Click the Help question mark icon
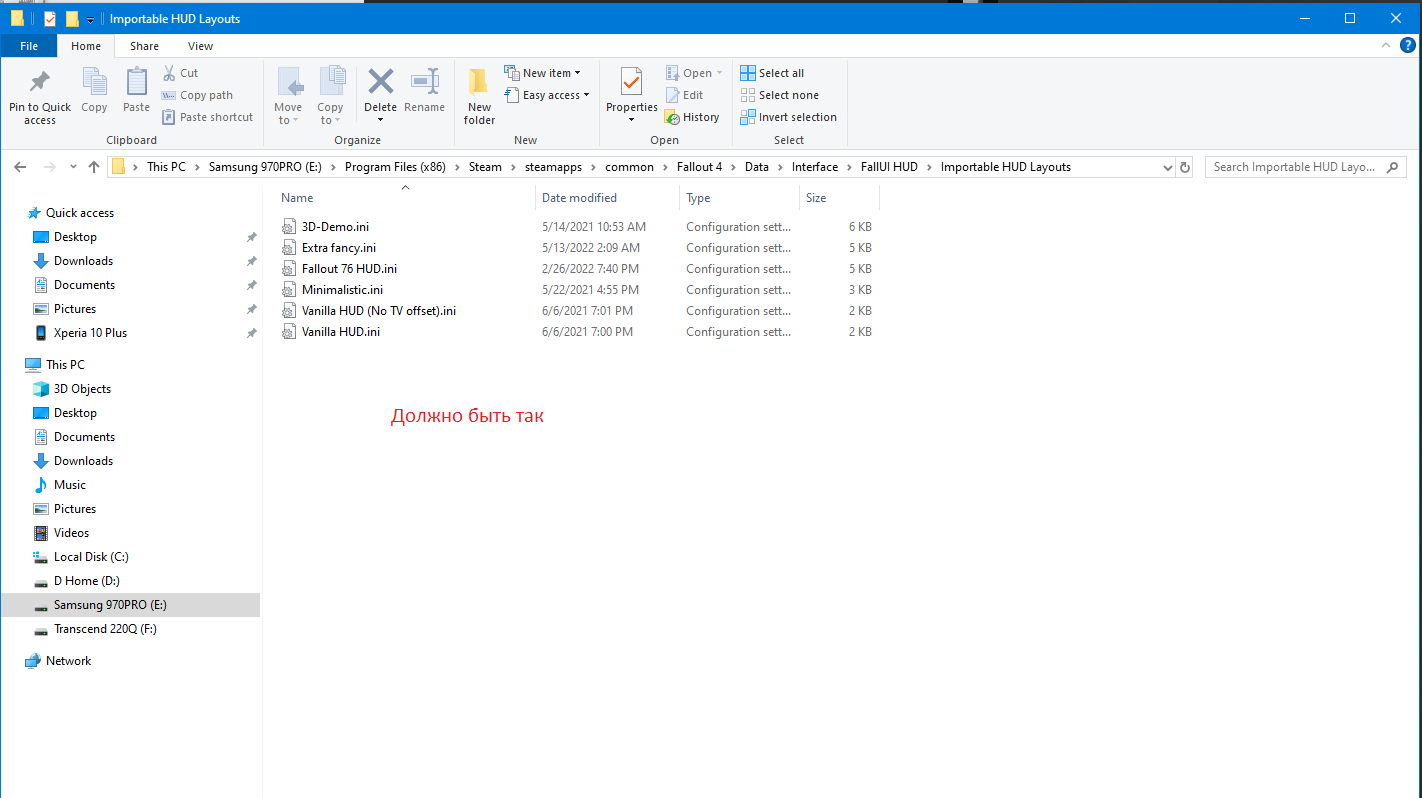Screen dimensions: 1422x798 coord(1408,46)
